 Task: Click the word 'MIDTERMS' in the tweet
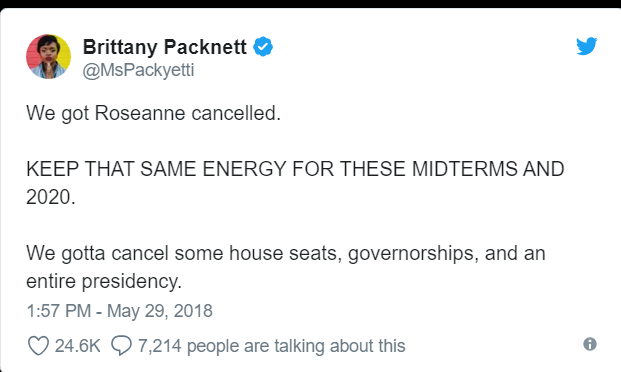click(465, 169)
